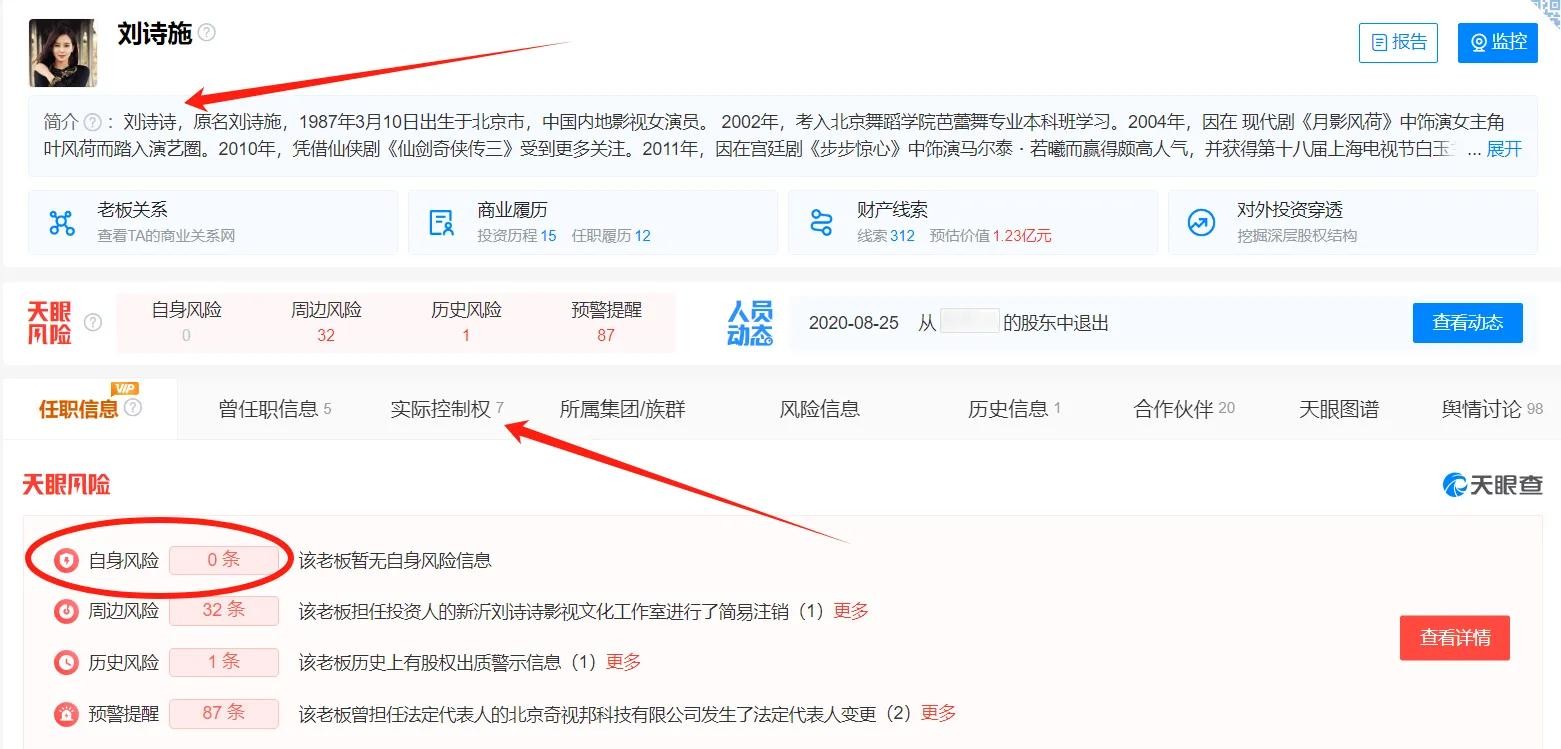Expand the biography with 展开 link
Viewport: 1561px width, 749px height.
coord(1504,149)
